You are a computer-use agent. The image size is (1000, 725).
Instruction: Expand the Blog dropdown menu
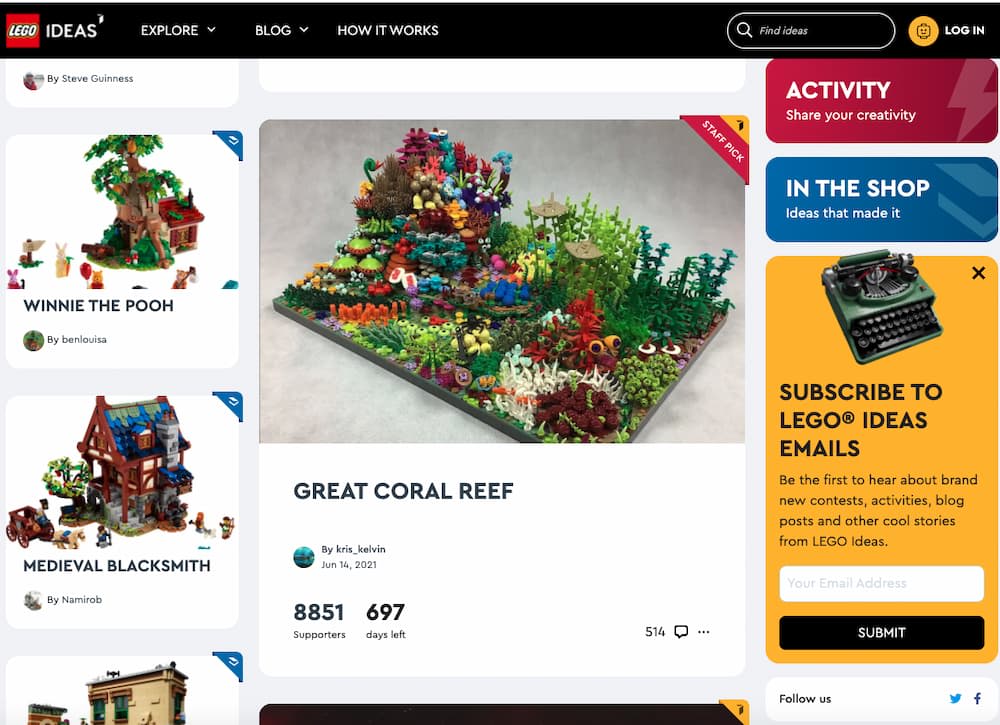tap(281, 30)
